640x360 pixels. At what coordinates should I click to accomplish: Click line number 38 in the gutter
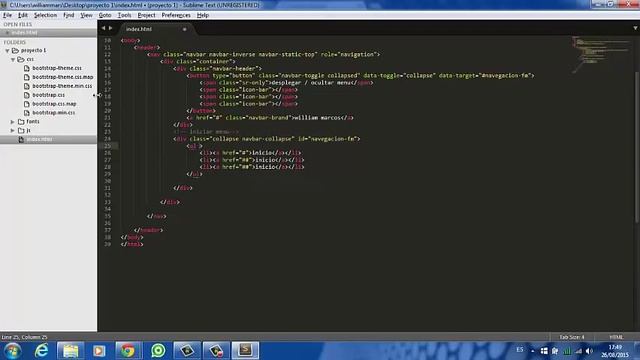tap(108, 237)
